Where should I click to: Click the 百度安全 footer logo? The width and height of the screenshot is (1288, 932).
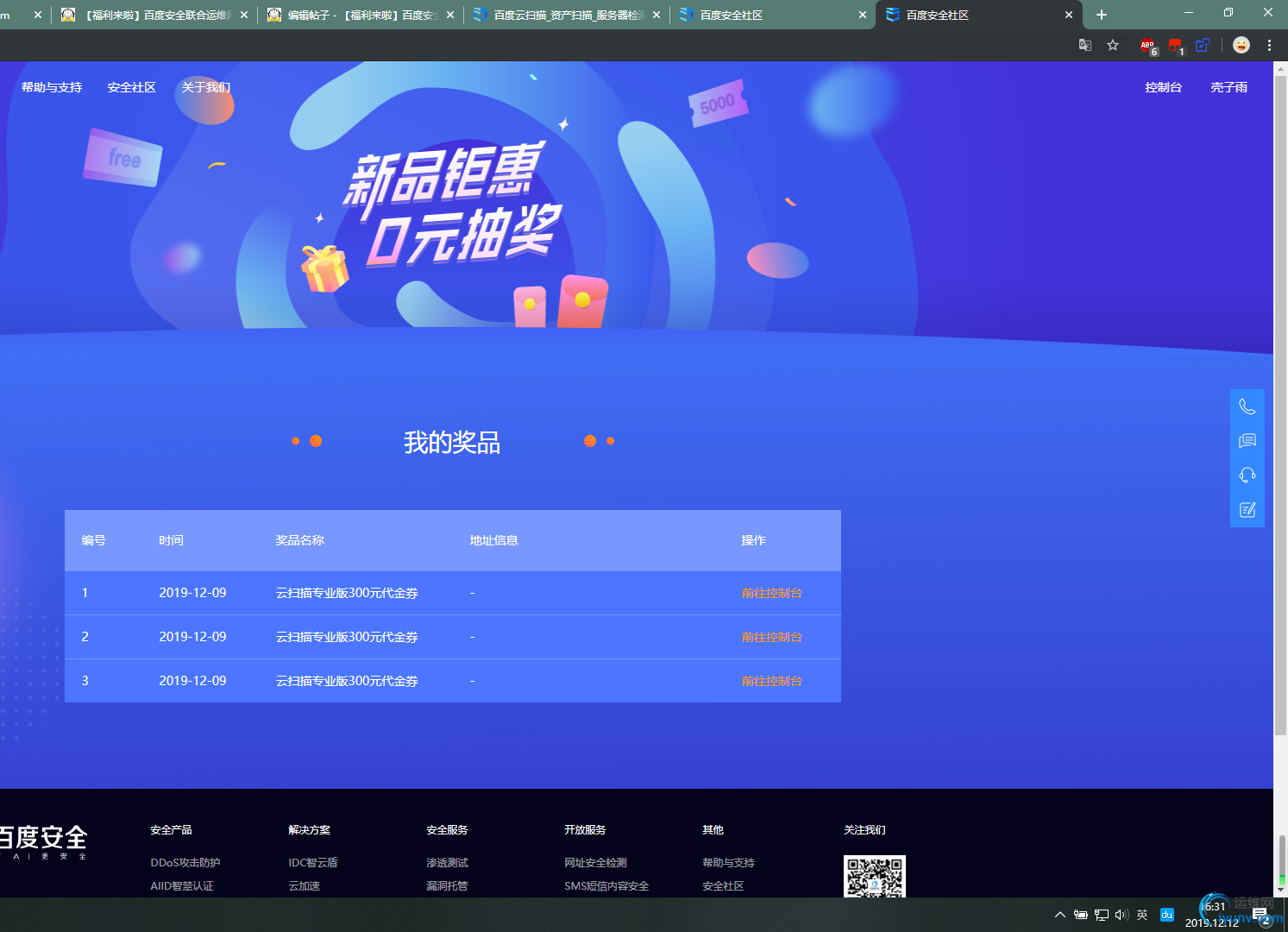(x=42, y=841)
